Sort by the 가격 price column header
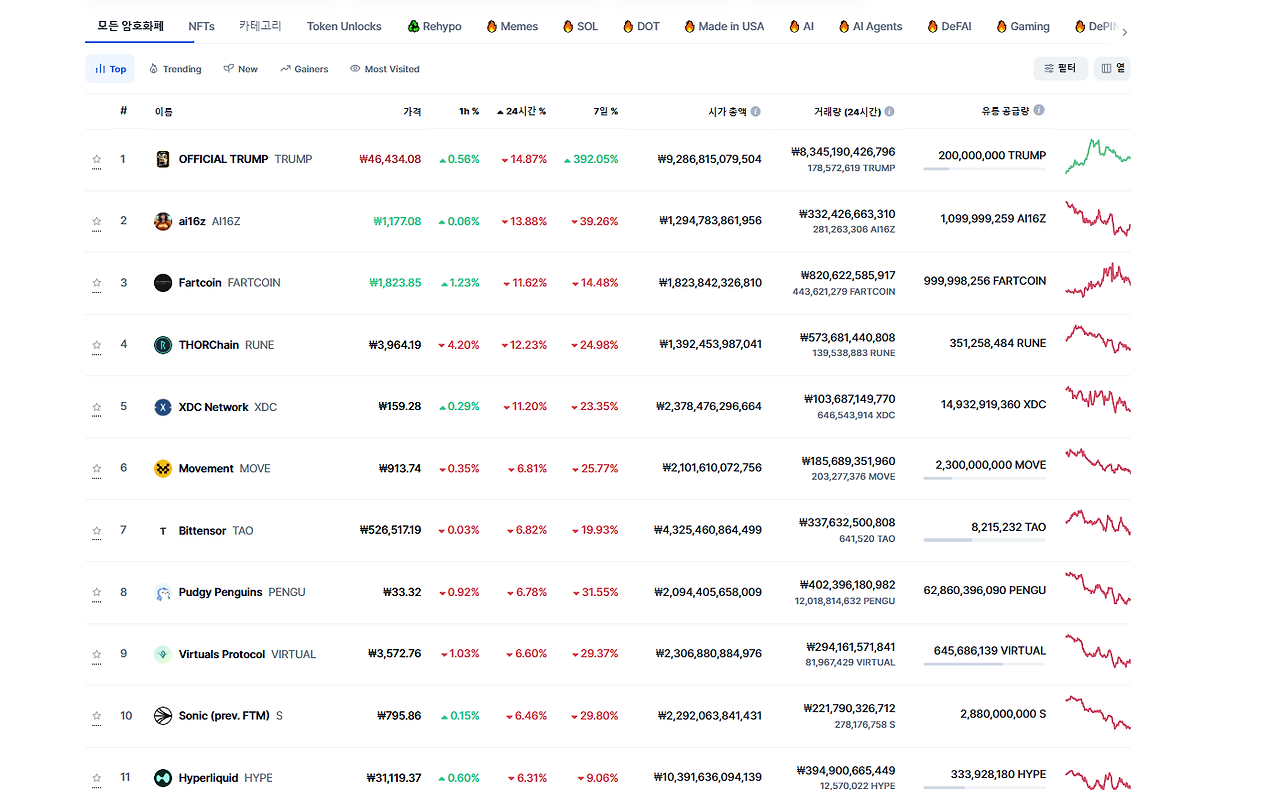 412,111
